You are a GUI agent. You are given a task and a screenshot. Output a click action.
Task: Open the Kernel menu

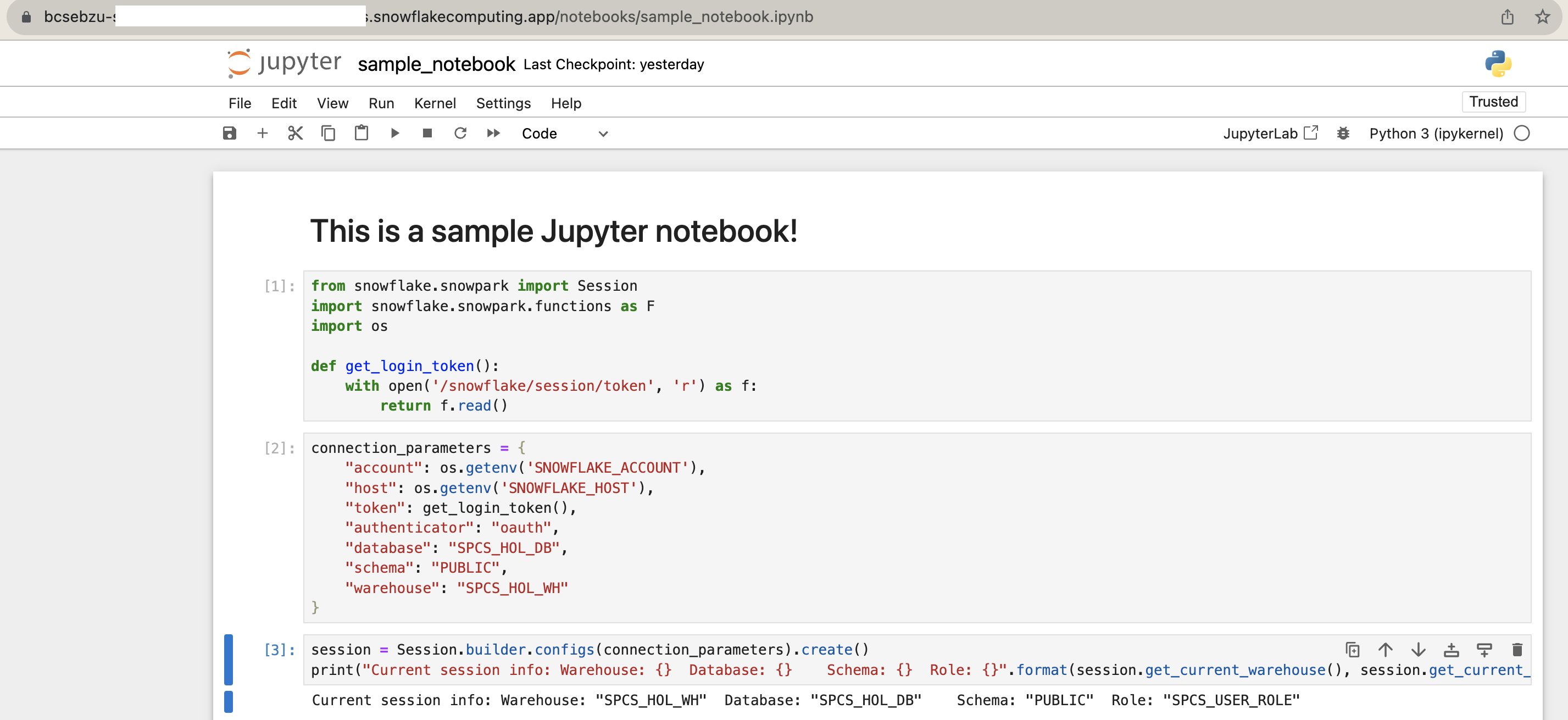point(435,103)
